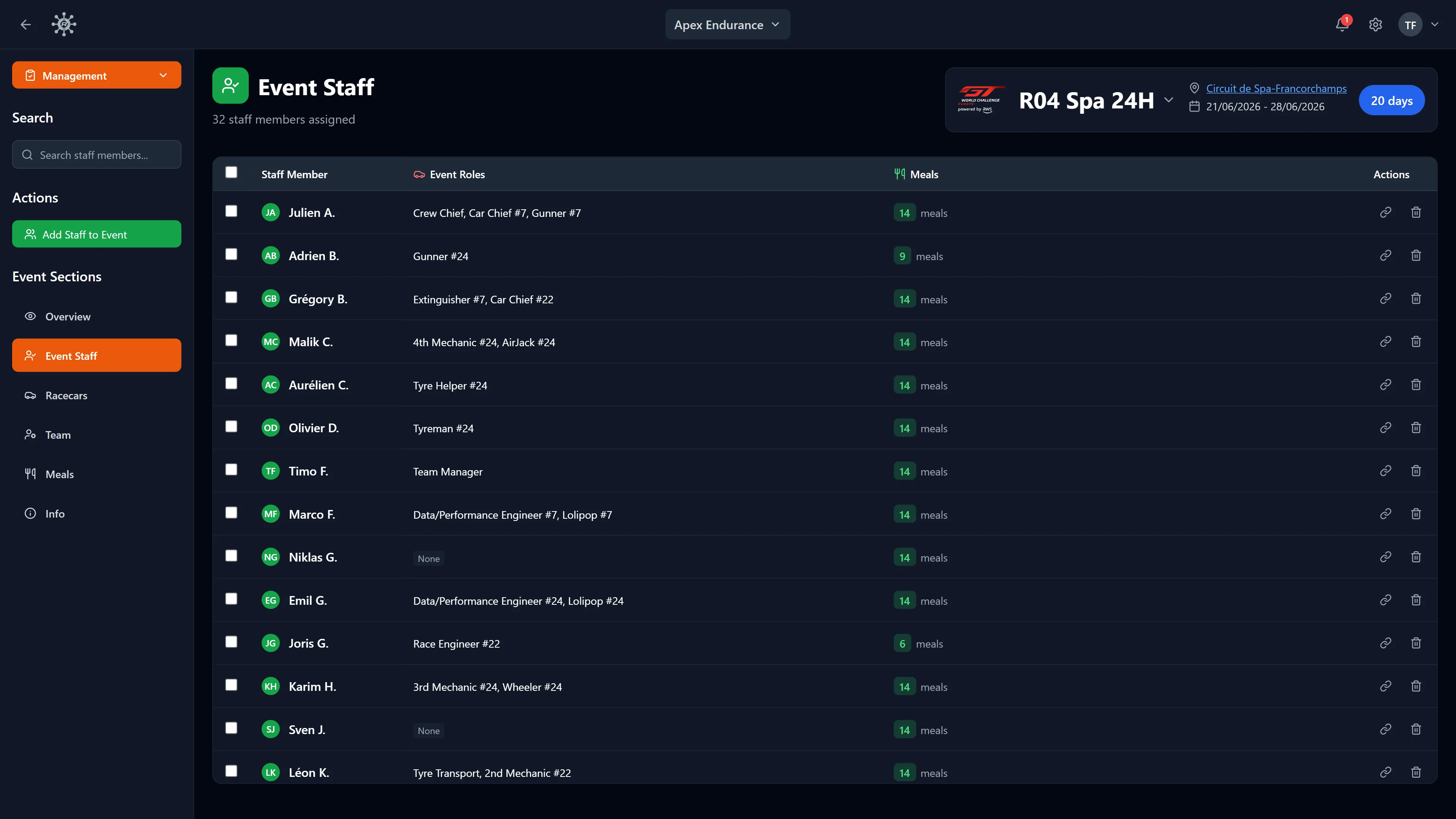Click Niklas G. None role badge
This screenshot has width=1456, height=819.
click(428, 559)
